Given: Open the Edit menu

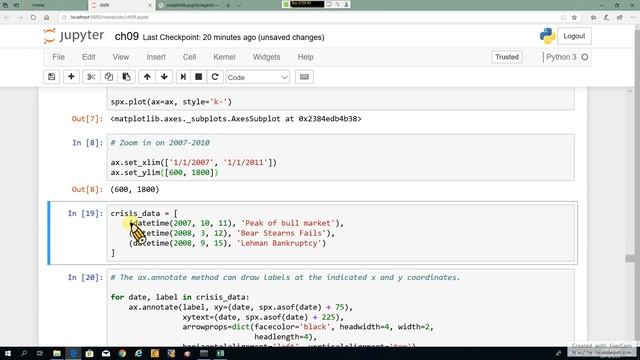Looking at the screenshot, I should coord(89,57).
